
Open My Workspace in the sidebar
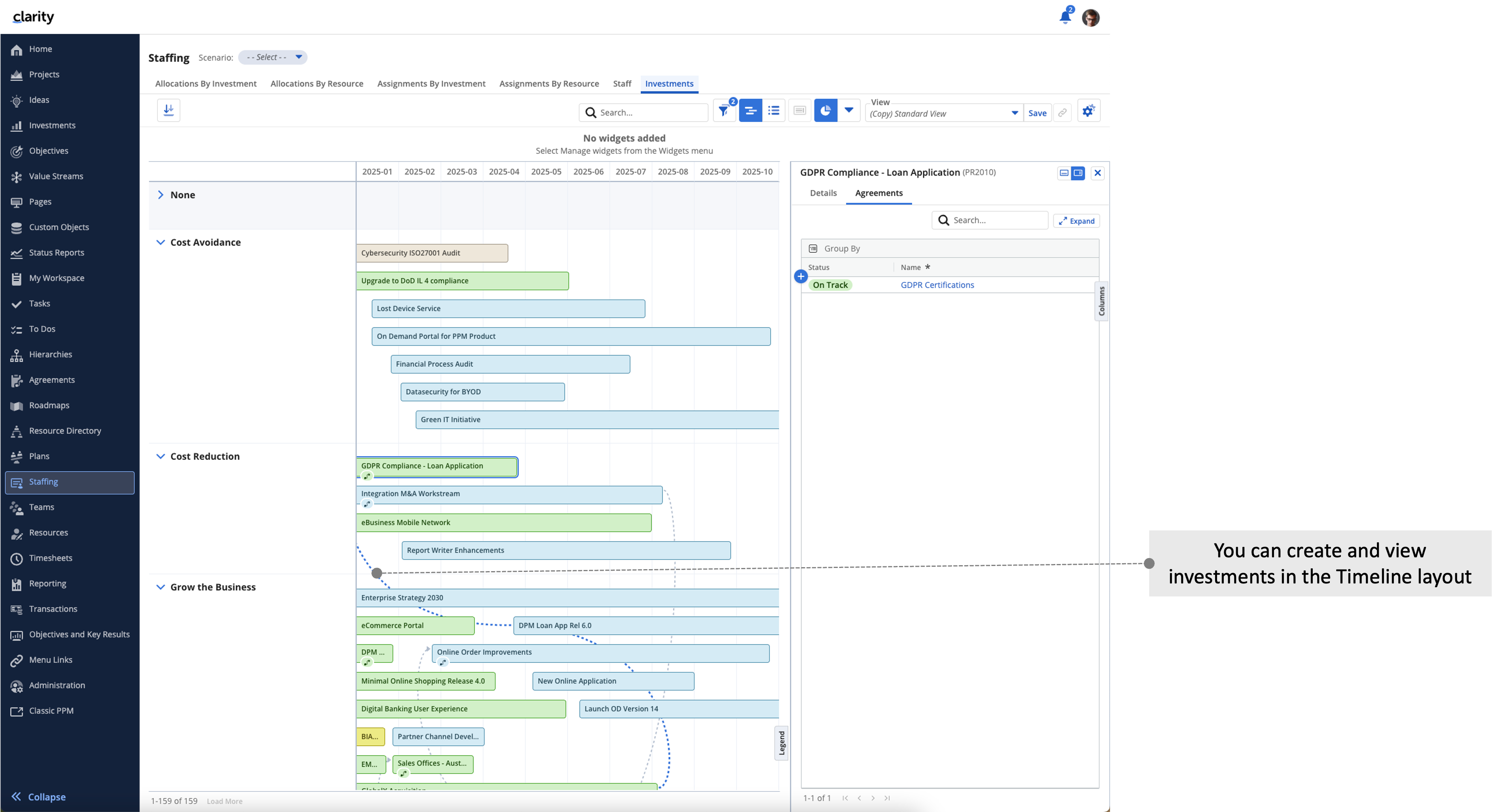(57, 278)
